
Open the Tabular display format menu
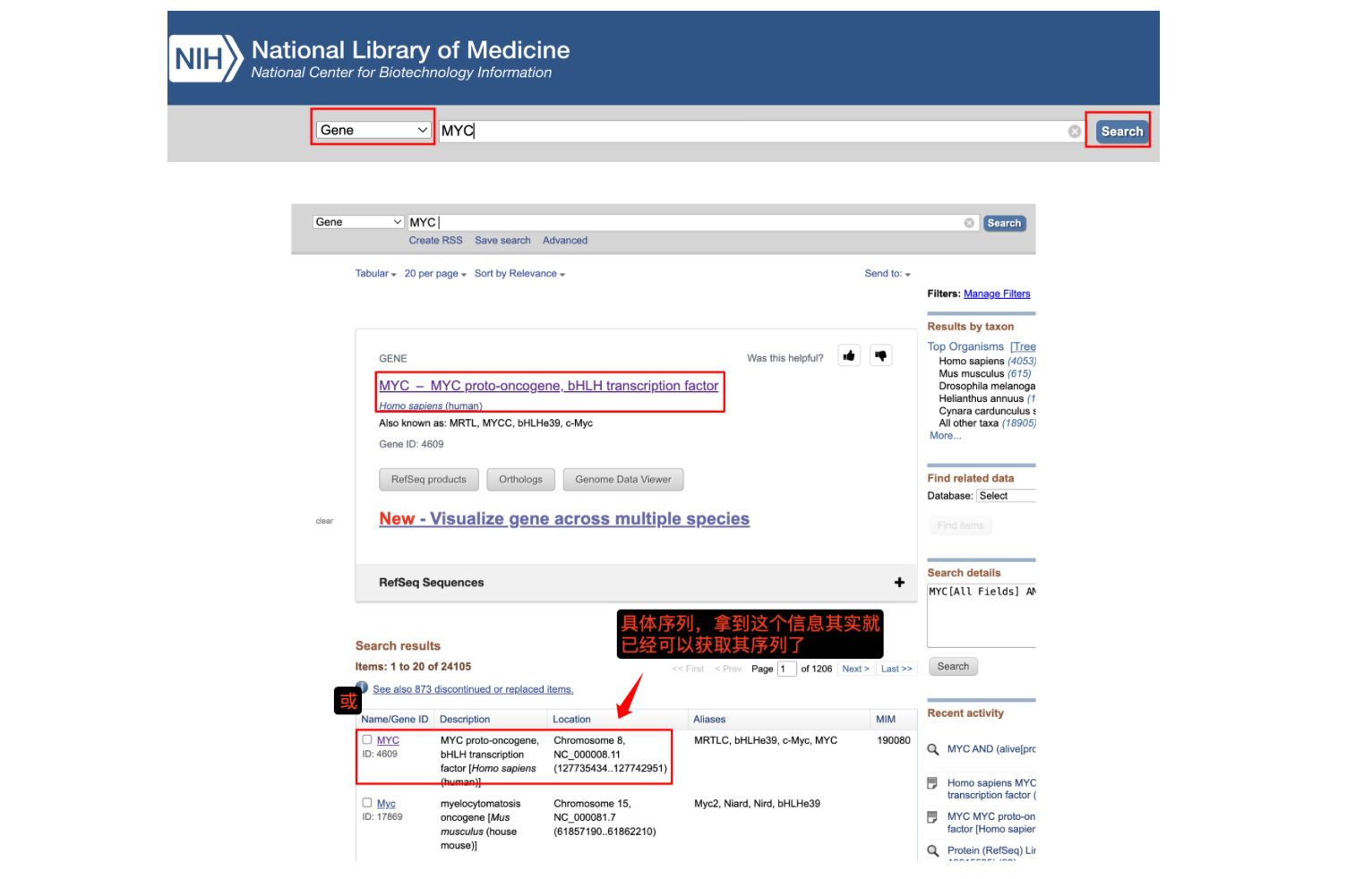[x=375, y=274]
